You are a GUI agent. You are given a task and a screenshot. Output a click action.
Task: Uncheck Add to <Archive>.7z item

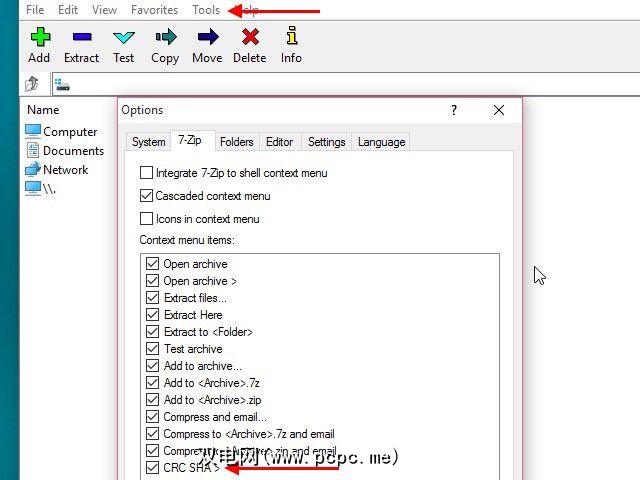(x=152, y=383)
